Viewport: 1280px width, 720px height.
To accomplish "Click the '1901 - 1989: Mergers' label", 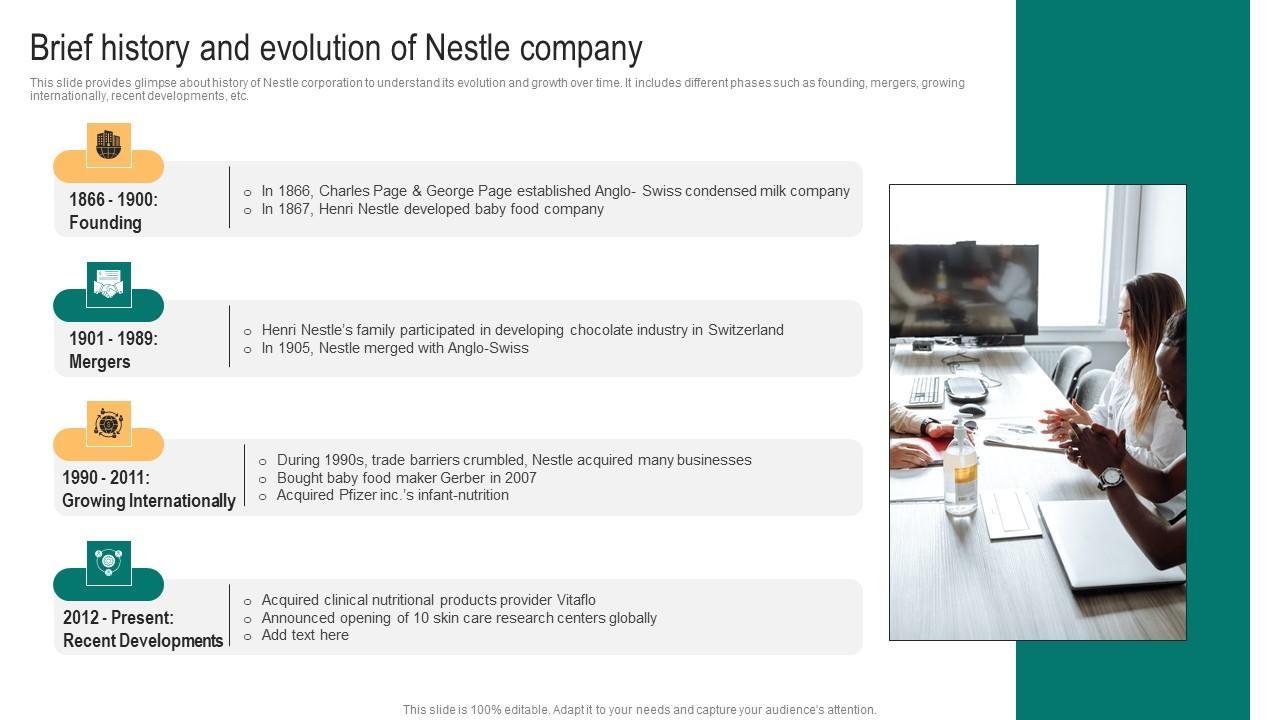I will pyautogui.click(x=114, y=350).
